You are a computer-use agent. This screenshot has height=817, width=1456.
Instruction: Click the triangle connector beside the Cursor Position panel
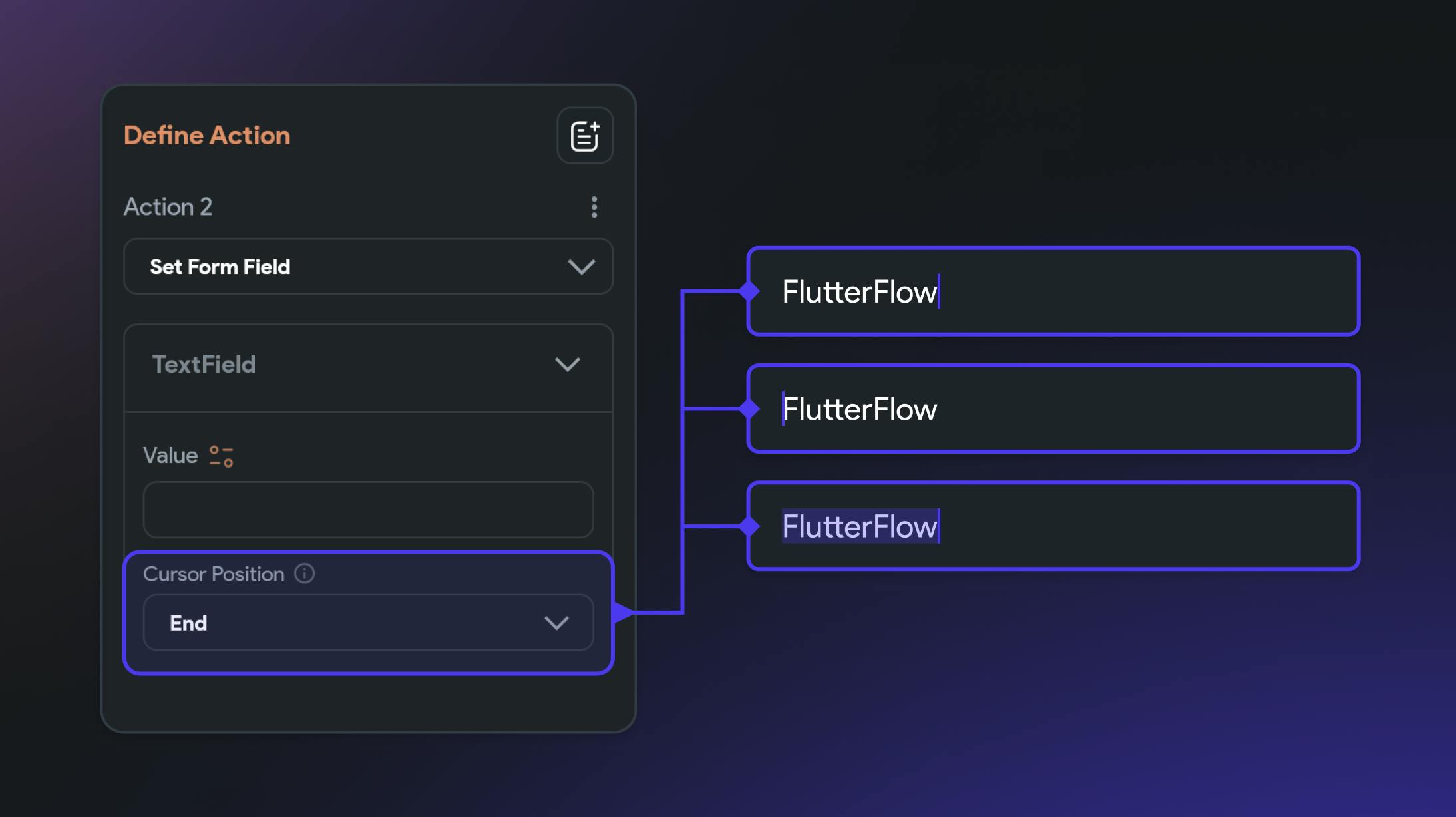pyautogui.click(x=622, y=611)
